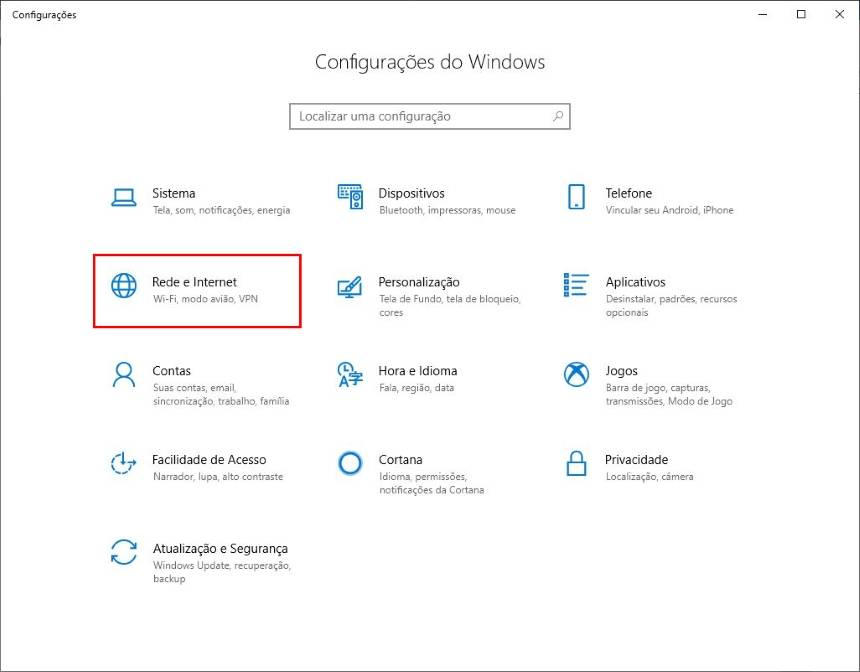The height and width of the screenshot is (672, 860).
Task: Select the Aplicativos list icon
Action: 576,285
